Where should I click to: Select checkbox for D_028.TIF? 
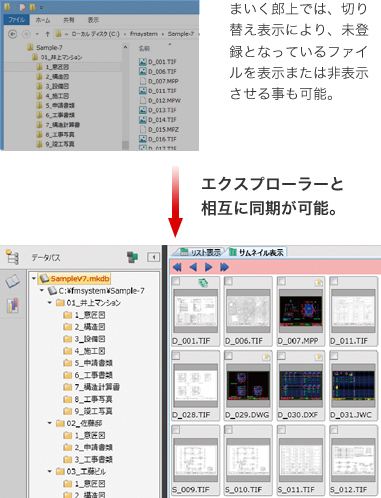176,356
